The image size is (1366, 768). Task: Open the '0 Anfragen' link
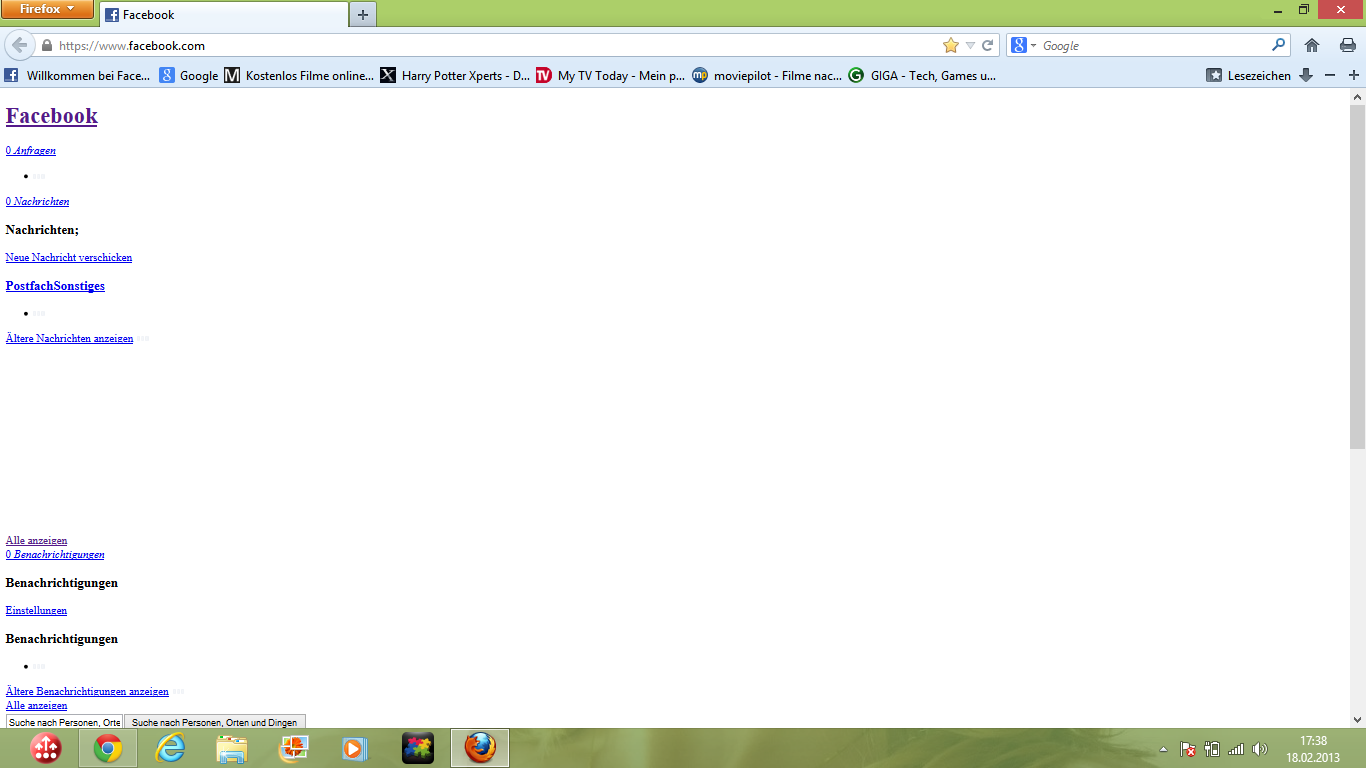(x=31, y=150)
